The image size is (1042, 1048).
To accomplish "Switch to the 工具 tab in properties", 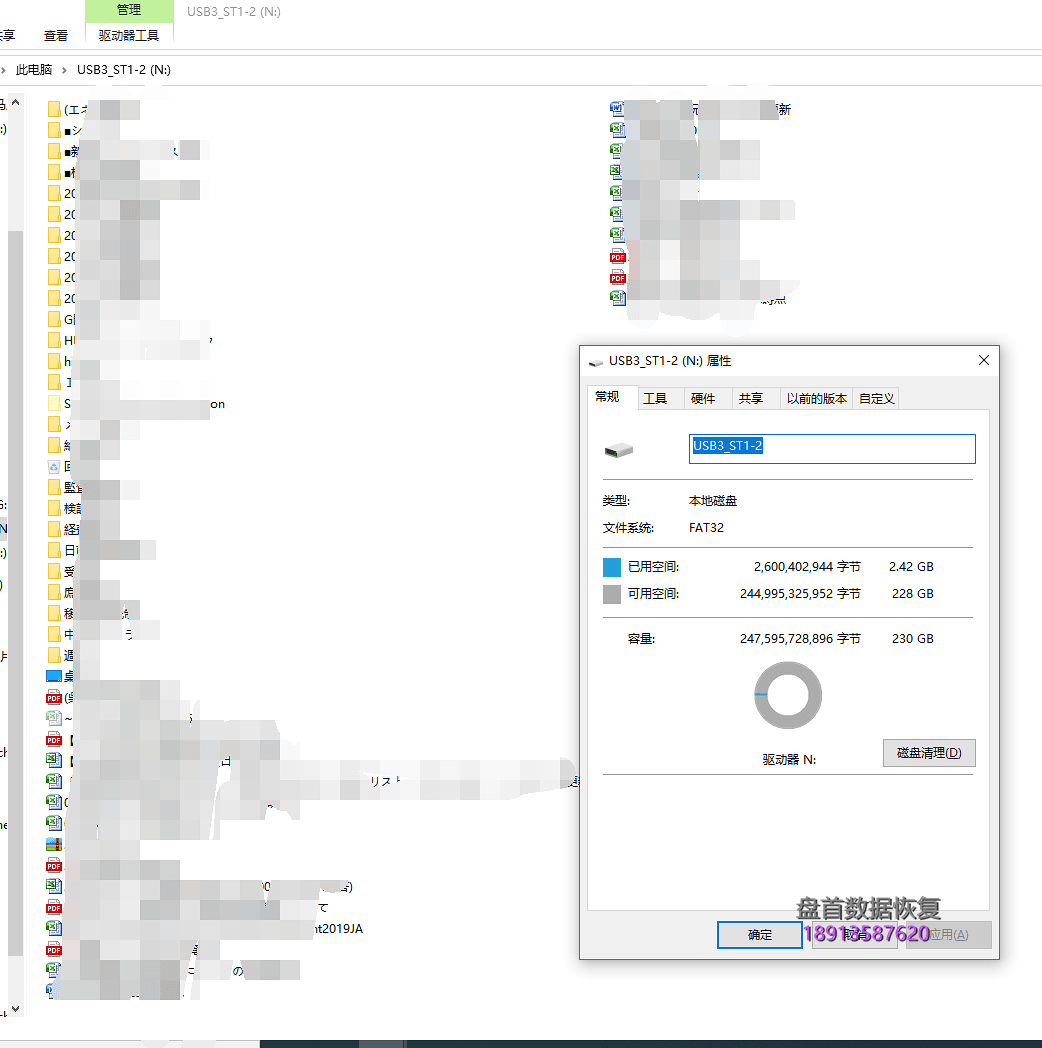I will click(x=655, y=398).
